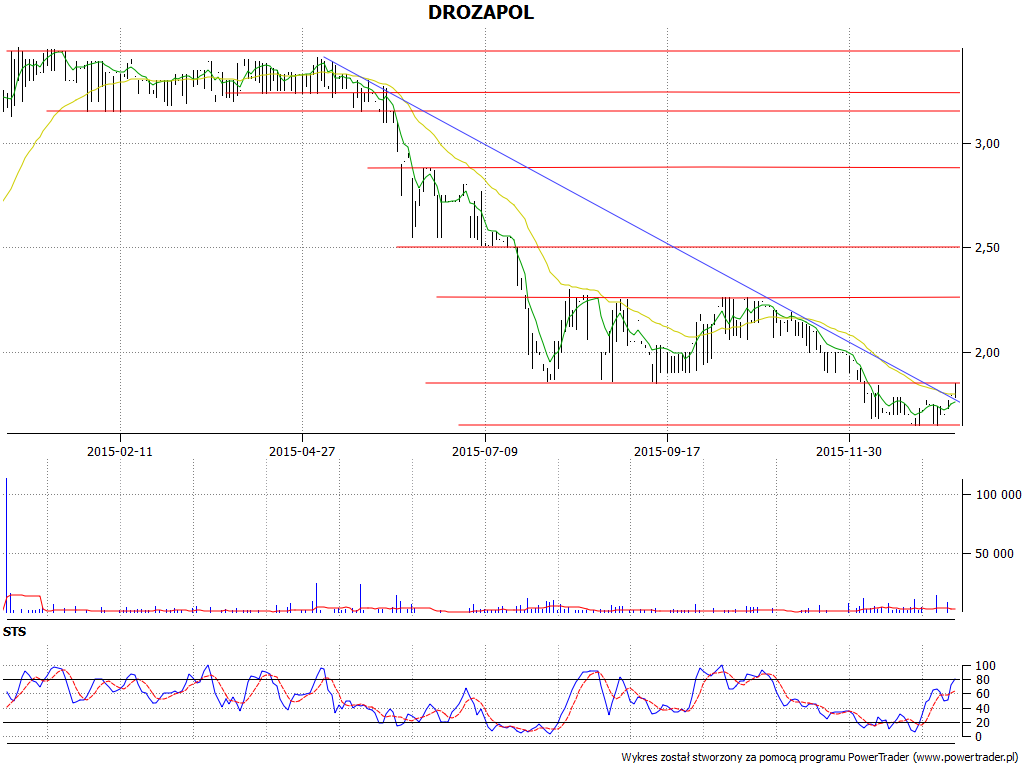Screen dimensions: 1024x768
Task: Click the 2,50 price axis label
Action: 987,248
